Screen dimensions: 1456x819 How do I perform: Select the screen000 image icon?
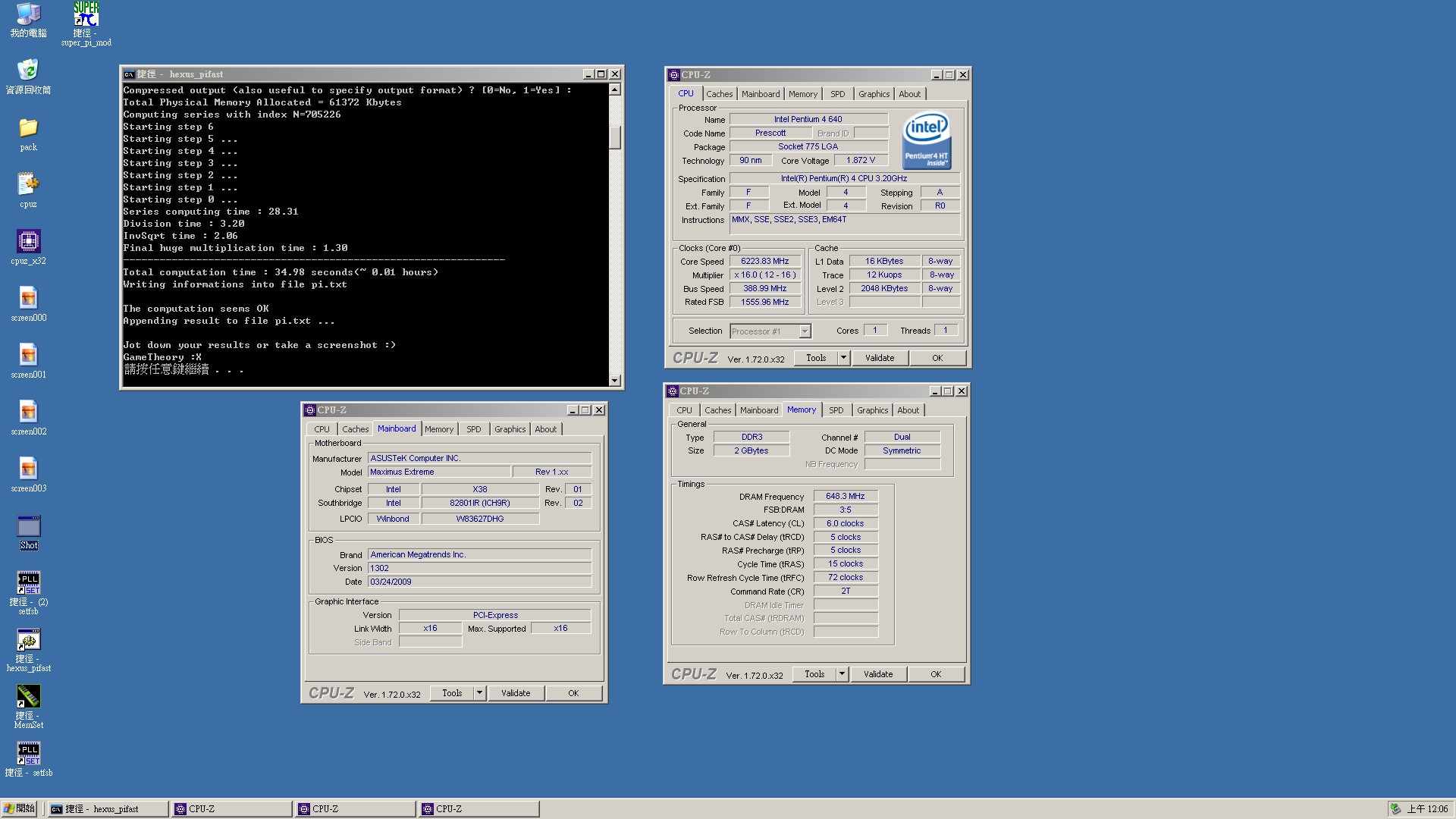[x=28, y=304]
